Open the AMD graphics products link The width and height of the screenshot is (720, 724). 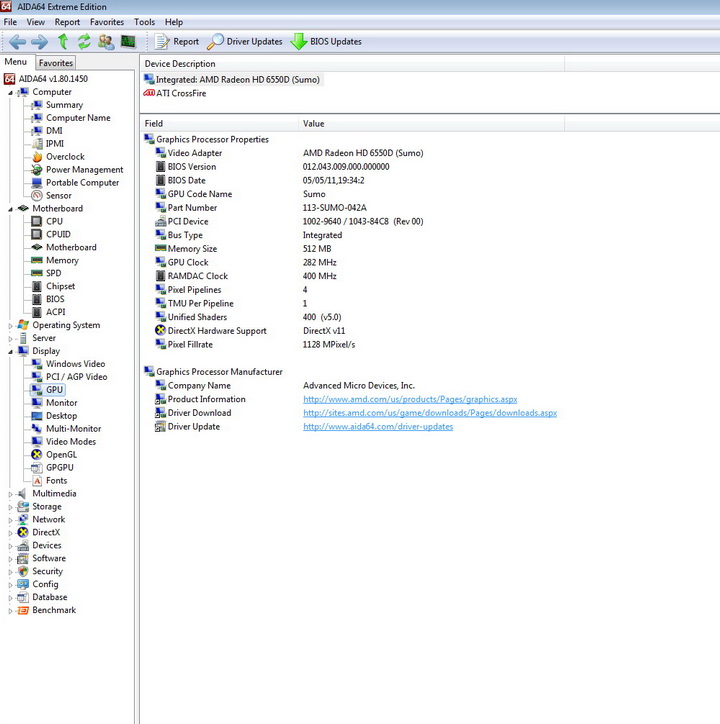tap(410, 399)
